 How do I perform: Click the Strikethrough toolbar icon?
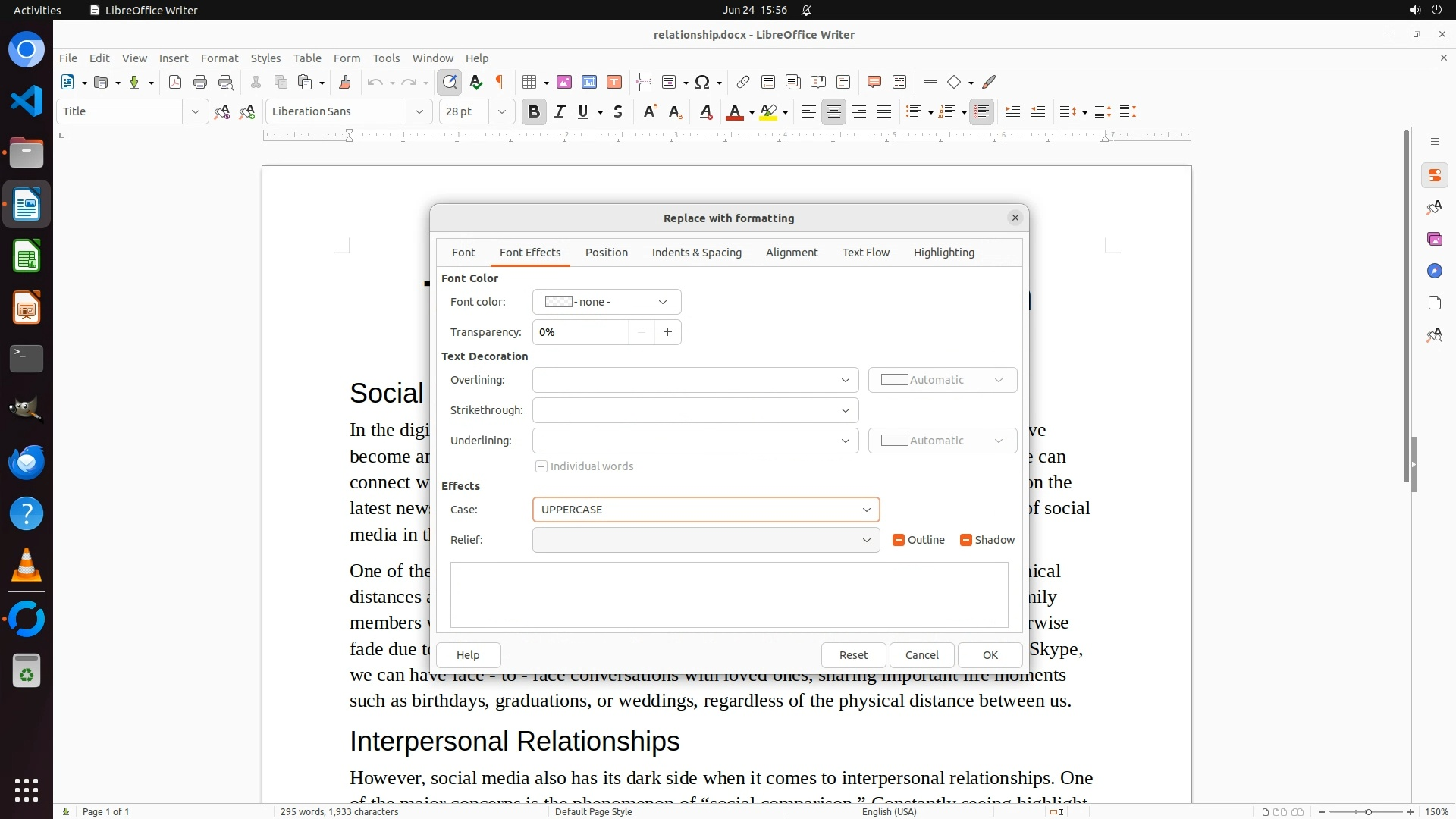pos(618,112)
